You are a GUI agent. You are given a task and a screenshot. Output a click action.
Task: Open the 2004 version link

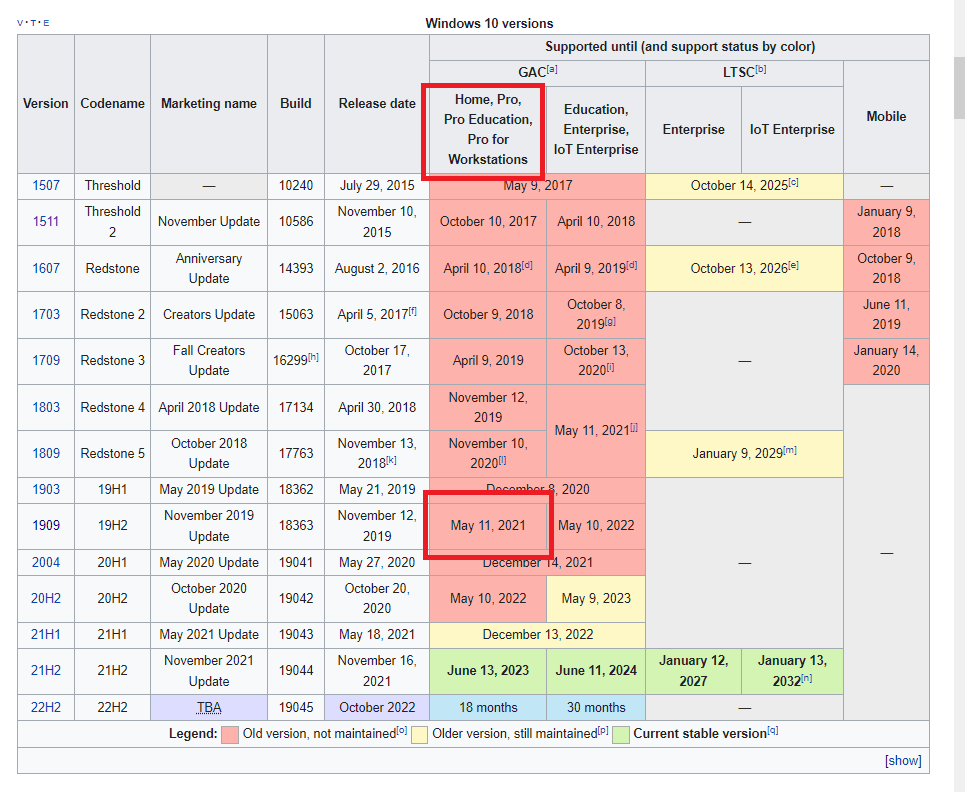pyautogui.click(x=46, y=562)
